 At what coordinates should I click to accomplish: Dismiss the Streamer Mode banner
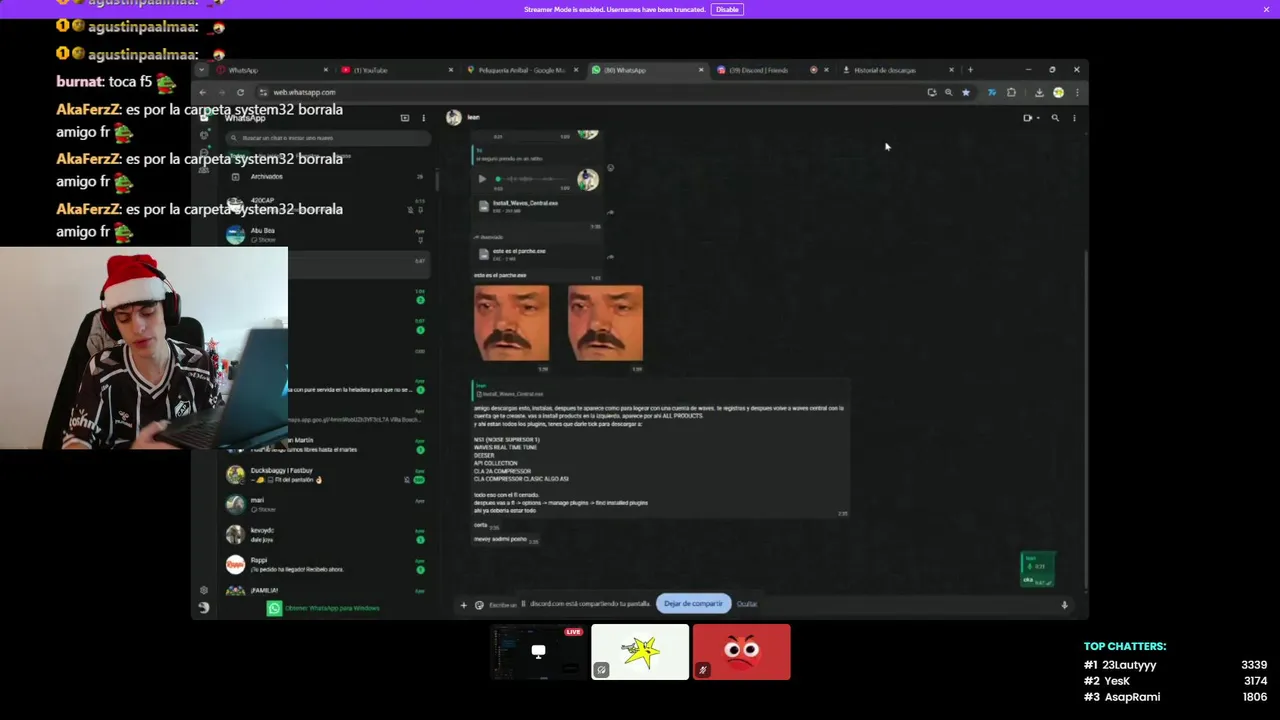pyautogui.click(x=1266, y=9)
